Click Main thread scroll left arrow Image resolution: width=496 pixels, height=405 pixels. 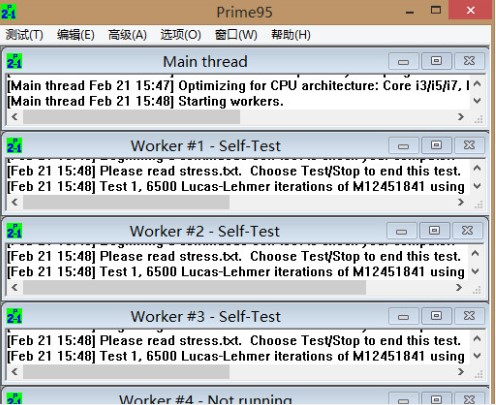click(x=15, y=117)
